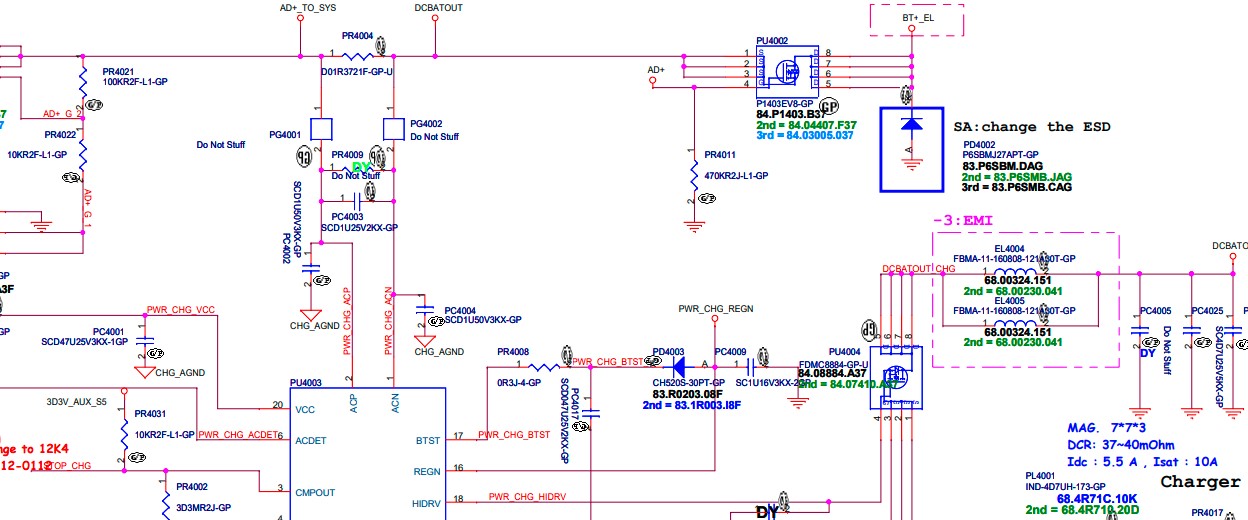Click the PC4025 capacitor symbol

coord(1191,329)
